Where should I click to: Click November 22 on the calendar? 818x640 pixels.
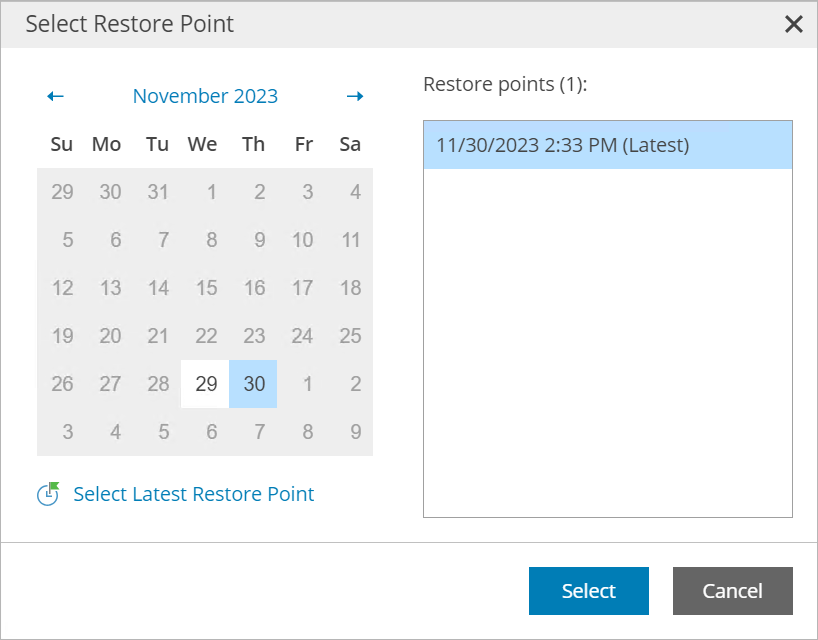[x=205, y=336]
